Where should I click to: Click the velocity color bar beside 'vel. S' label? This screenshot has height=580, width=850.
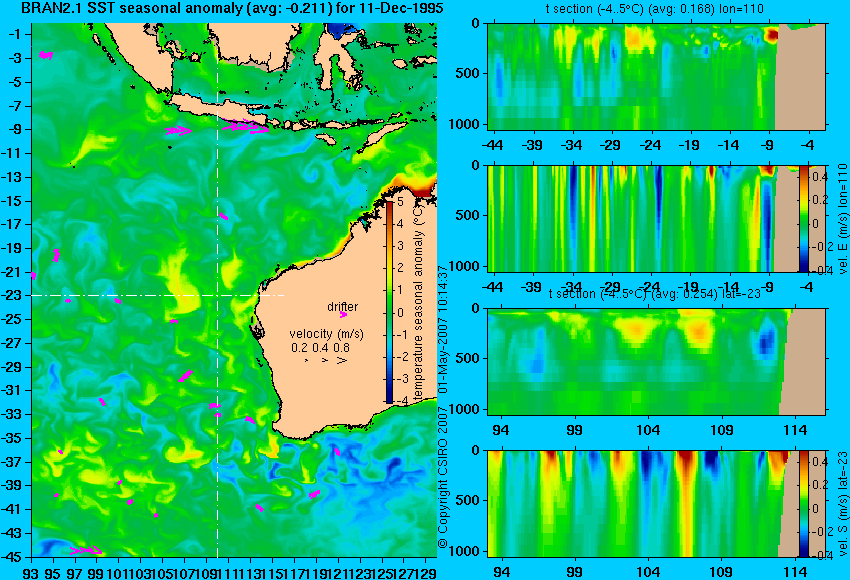pyautogui.click(x=804, y=504)
